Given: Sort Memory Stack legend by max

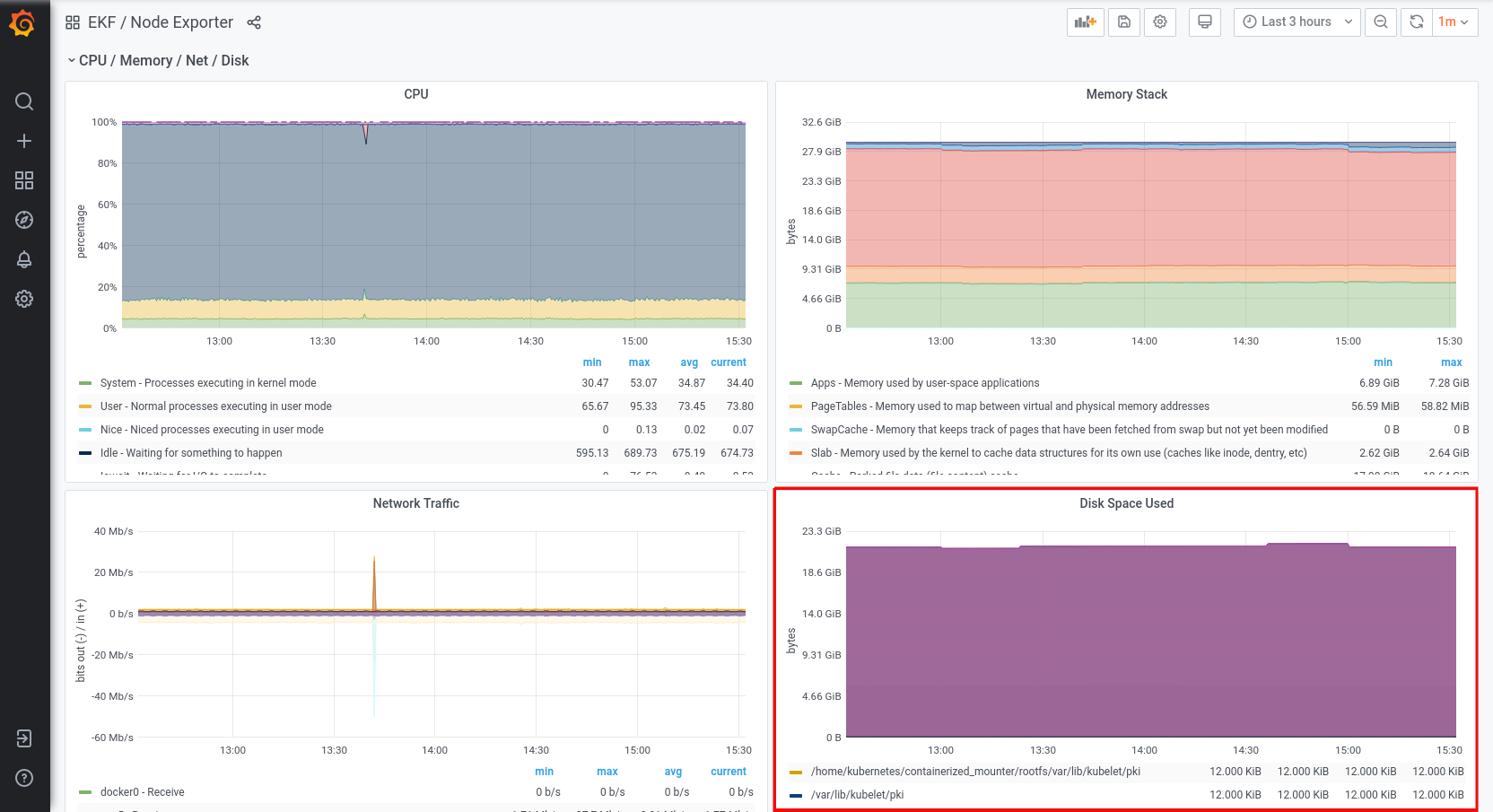Looking at the screenshot, I should [x=1452, y=362].
